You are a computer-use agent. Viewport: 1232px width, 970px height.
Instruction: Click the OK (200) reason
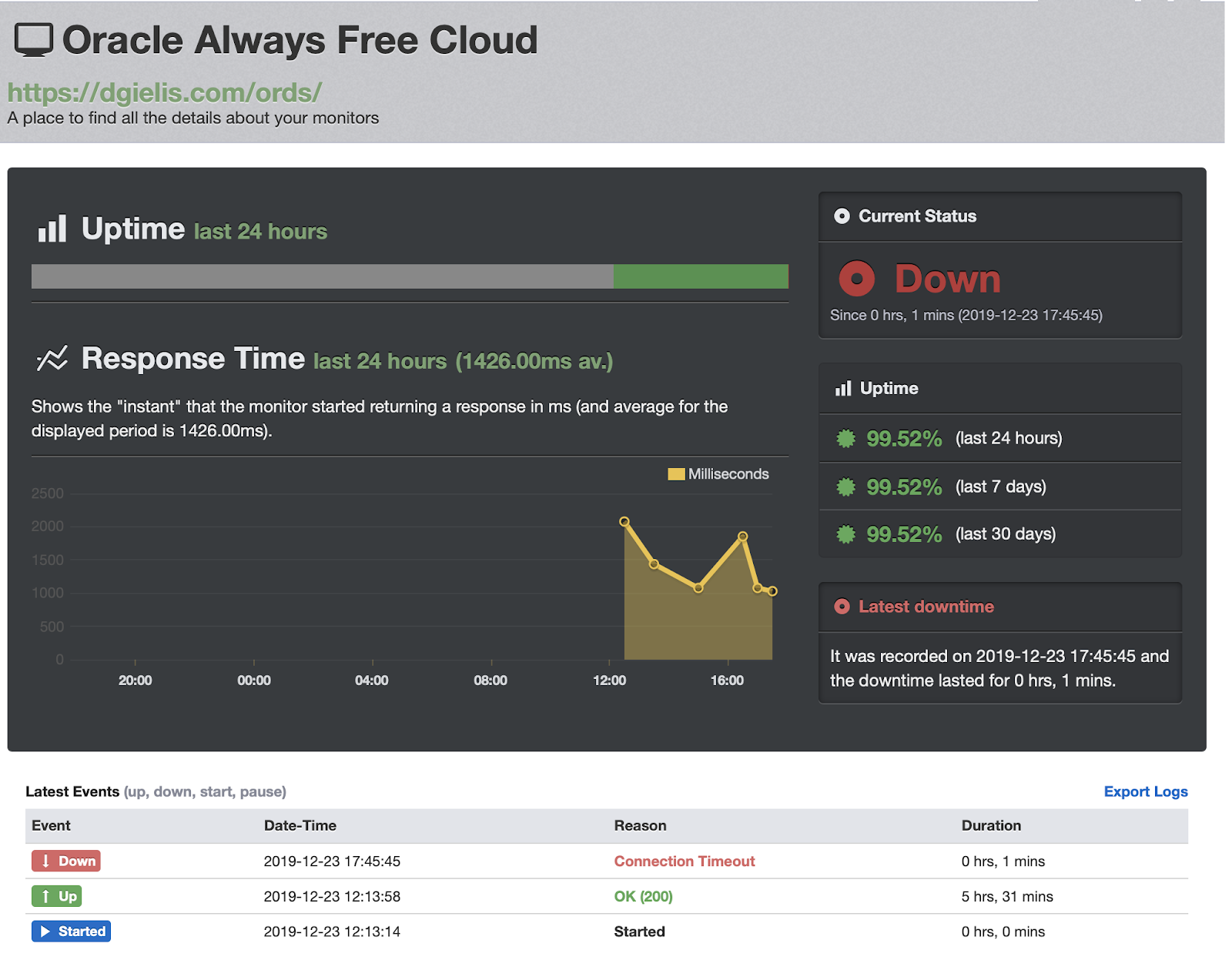[x=643, y=896]
